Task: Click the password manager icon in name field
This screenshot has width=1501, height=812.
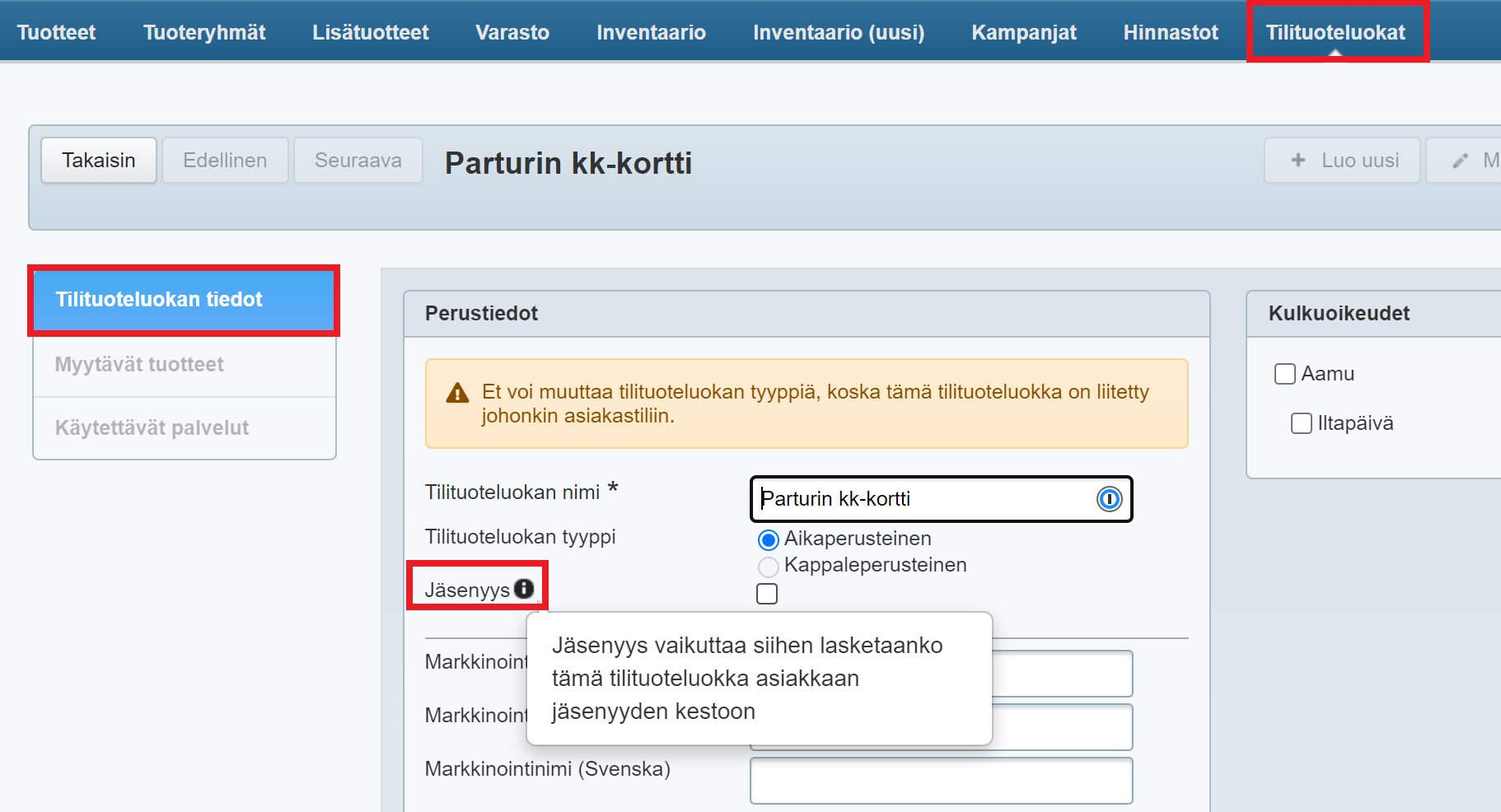Action: click(1109, 499)
